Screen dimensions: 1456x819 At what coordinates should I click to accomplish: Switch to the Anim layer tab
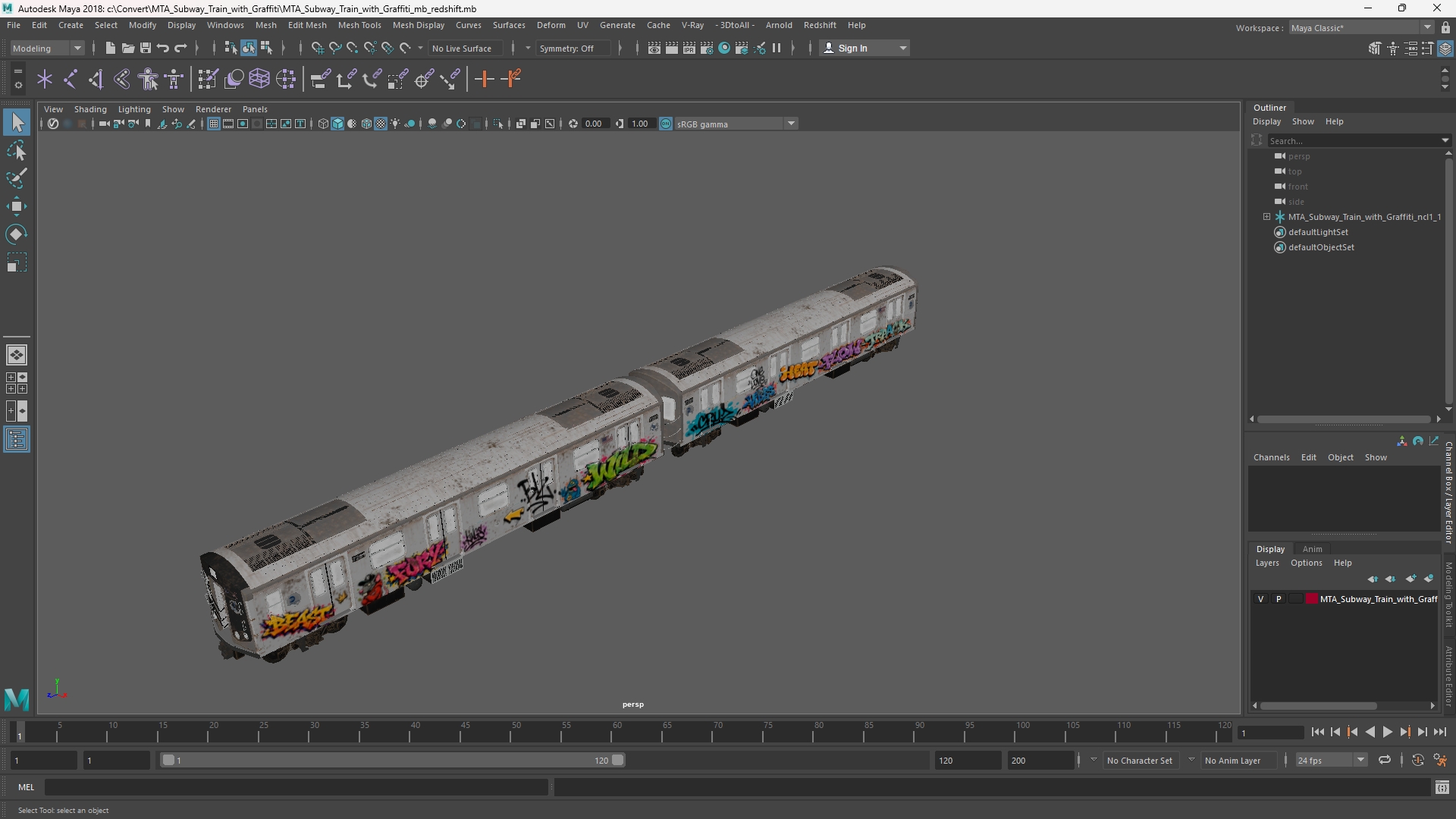(1312, 549)
